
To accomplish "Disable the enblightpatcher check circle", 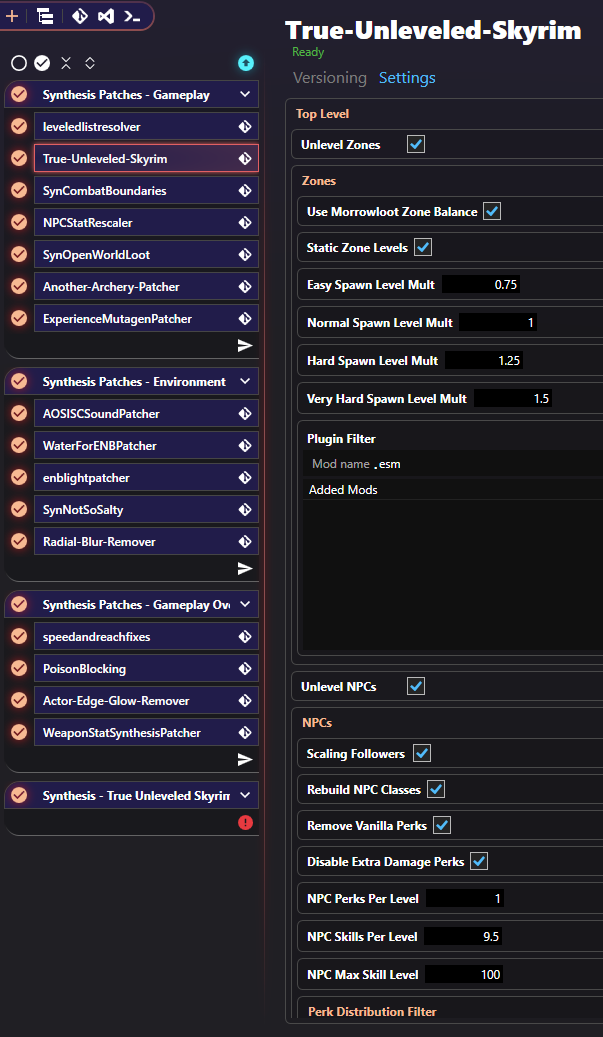I will pos(19,477).
